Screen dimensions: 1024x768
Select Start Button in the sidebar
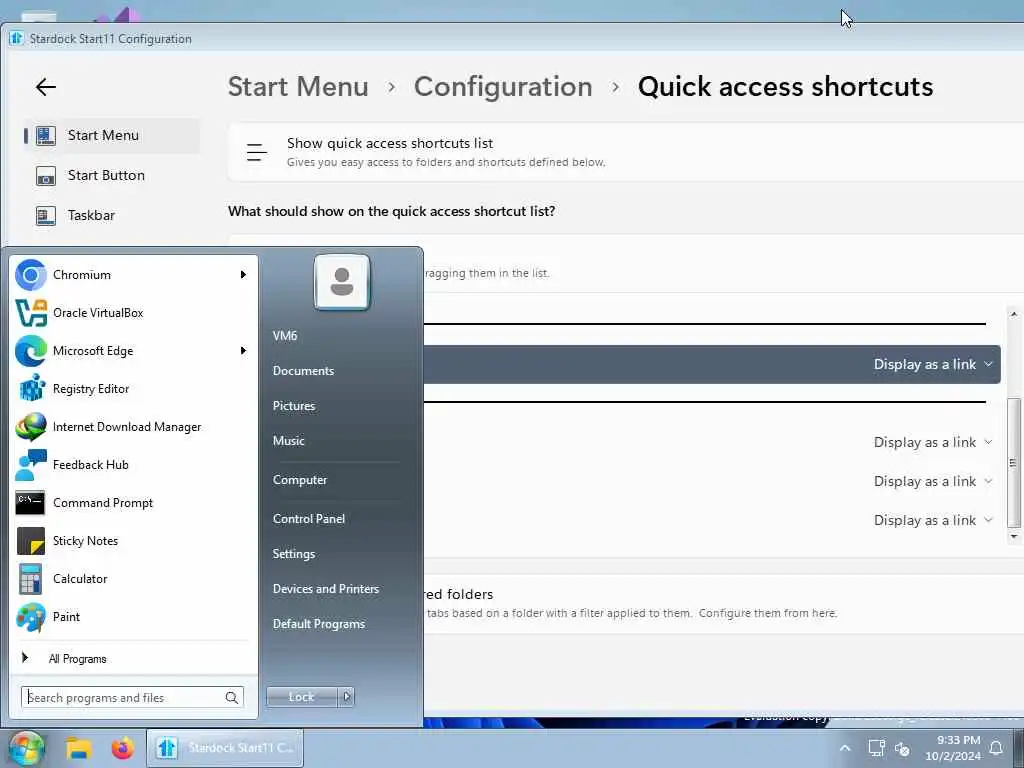coord(112,176)
